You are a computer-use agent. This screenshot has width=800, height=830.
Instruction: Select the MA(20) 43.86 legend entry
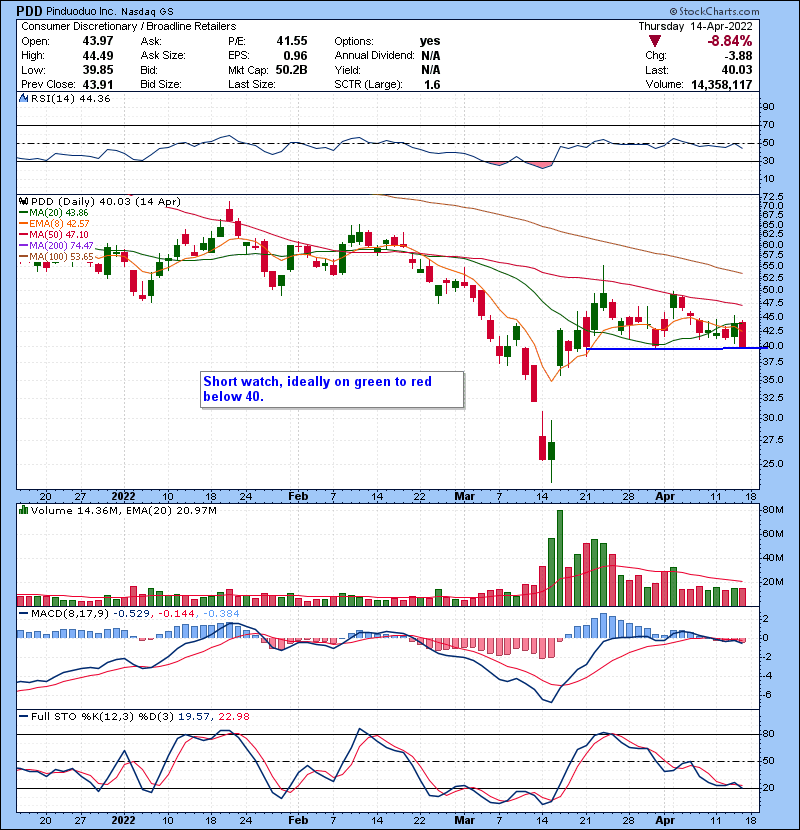(54, 213)
